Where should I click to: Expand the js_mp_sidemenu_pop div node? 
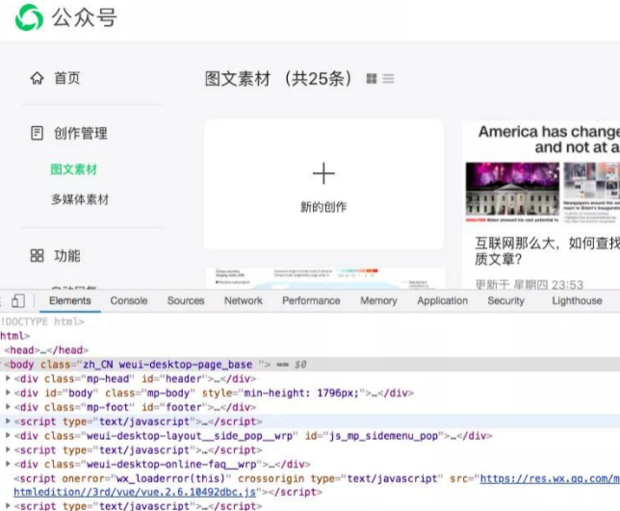(8, 435)
